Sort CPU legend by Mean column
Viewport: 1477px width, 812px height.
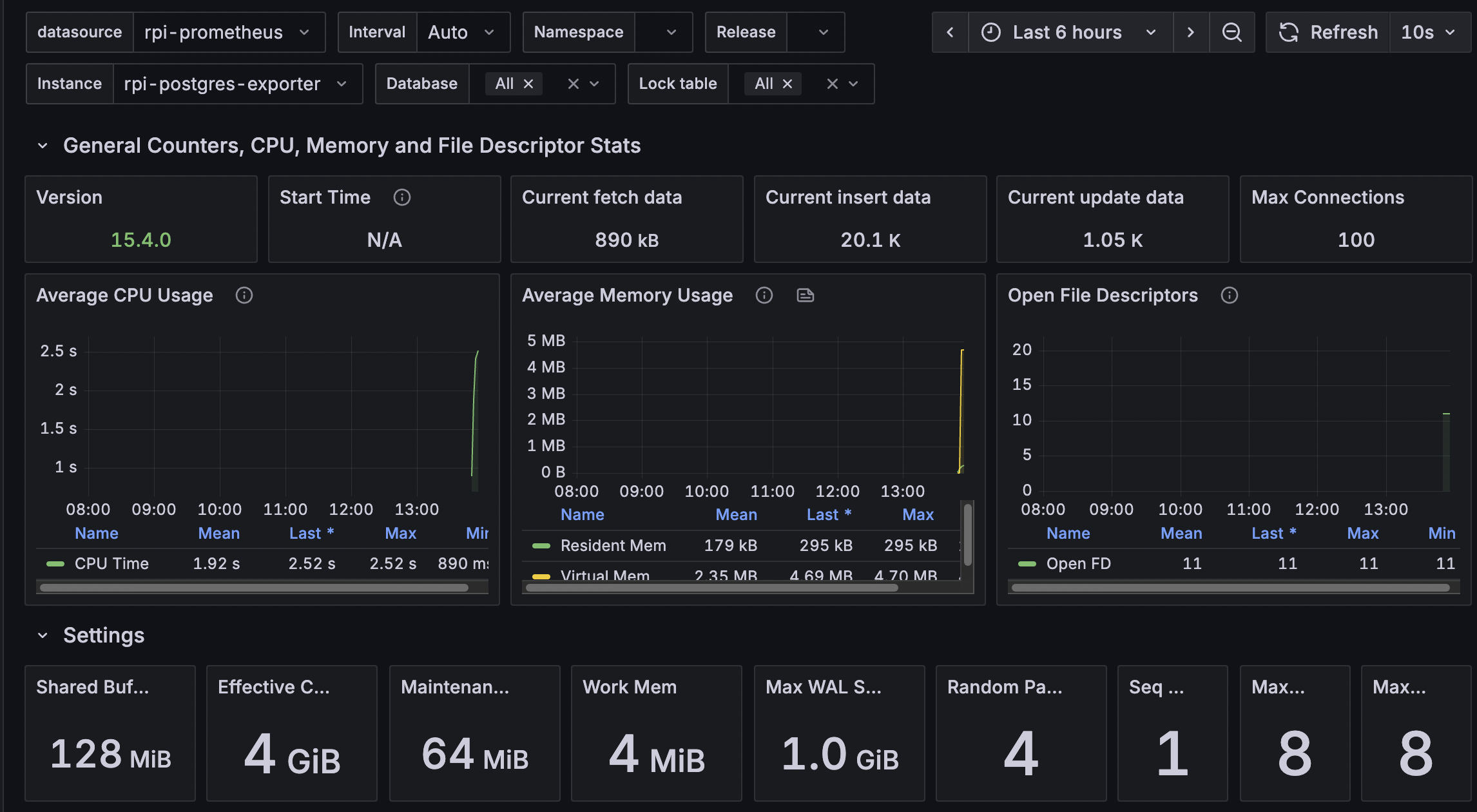218,533
